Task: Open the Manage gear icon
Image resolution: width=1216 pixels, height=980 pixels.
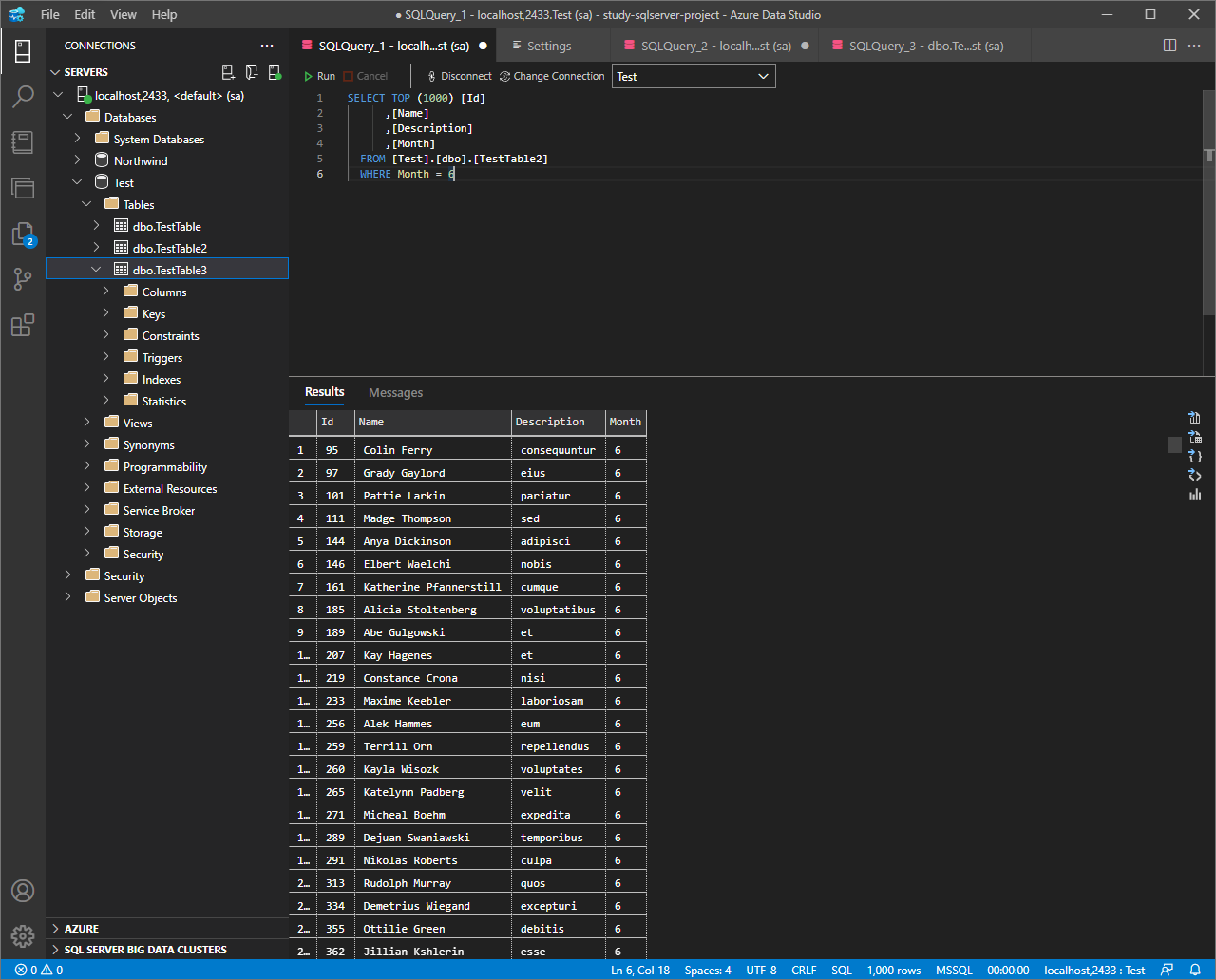Action: (23, 936)
